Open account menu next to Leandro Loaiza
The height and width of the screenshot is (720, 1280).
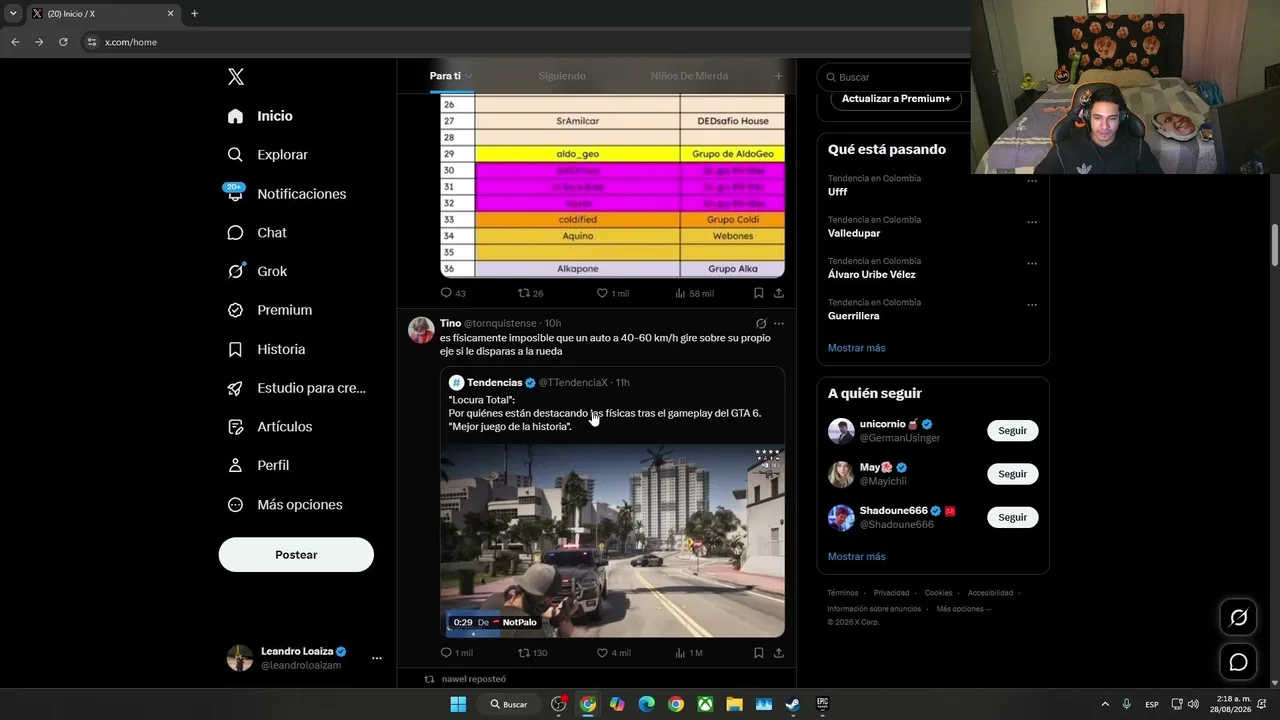click(x=377, y=658)
